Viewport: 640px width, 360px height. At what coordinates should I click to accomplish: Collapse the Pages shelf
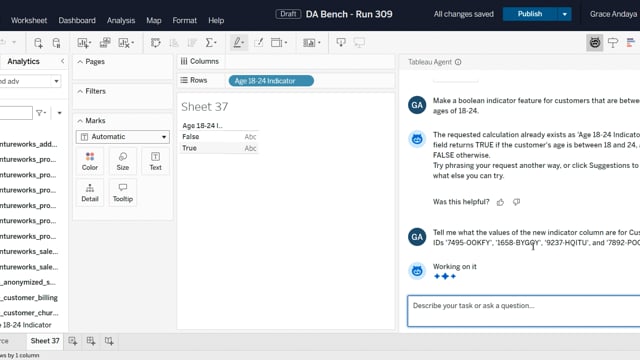(x=80, y=62)
